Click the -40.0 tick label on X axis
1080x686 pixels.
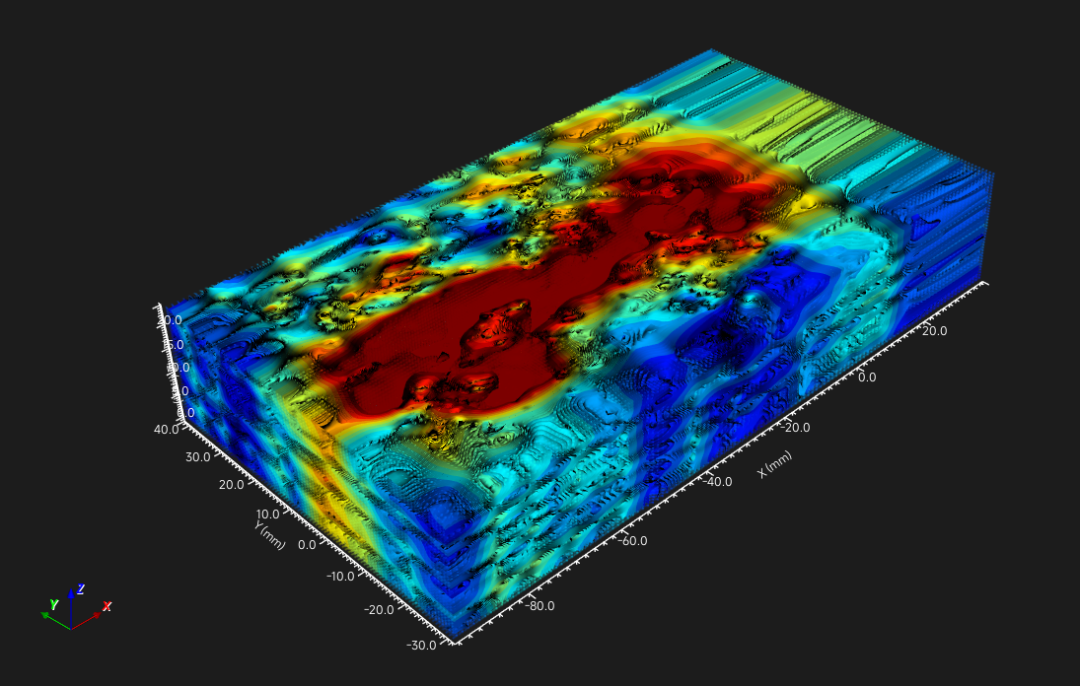coord(717,481)
